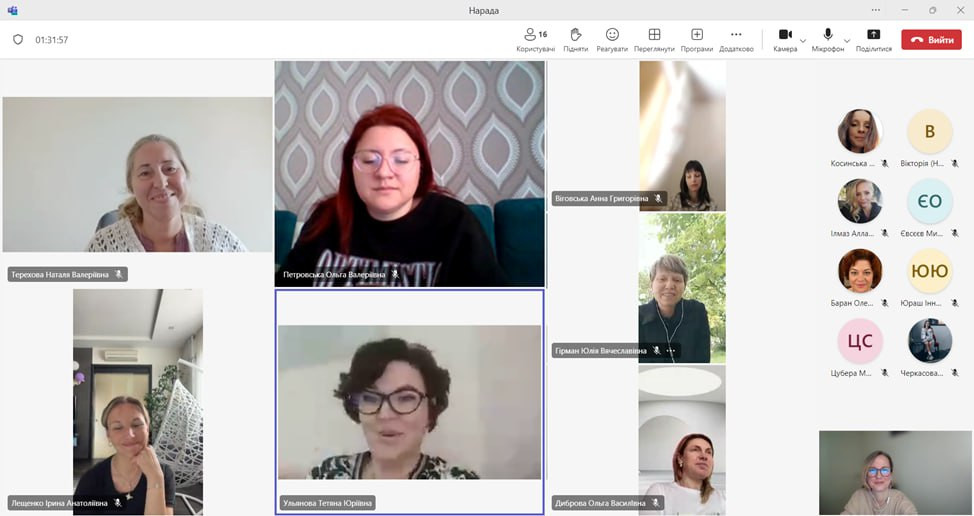Image resolution: width=974 pixels, height=516 pixels.
Task: Click muted mic icon on Лещенко tile
Action: pyautogui.click(x=117, y=503)
